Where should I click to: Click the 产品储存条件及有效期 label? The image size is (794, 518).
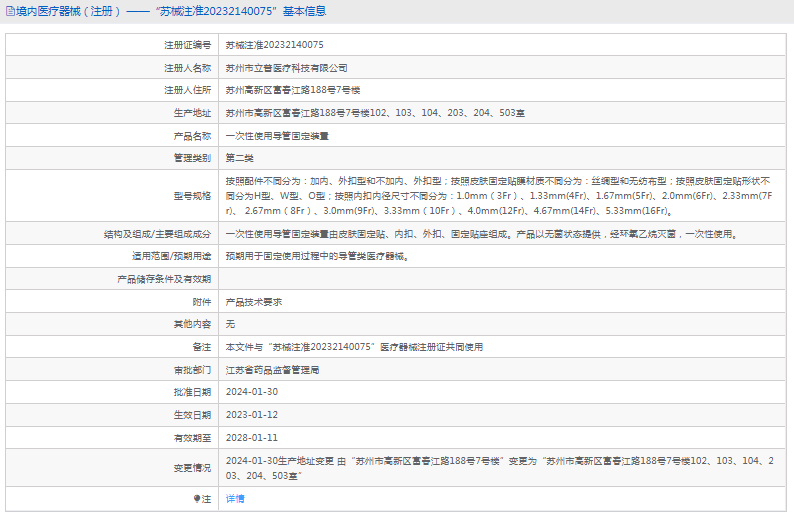pos(164,279)
